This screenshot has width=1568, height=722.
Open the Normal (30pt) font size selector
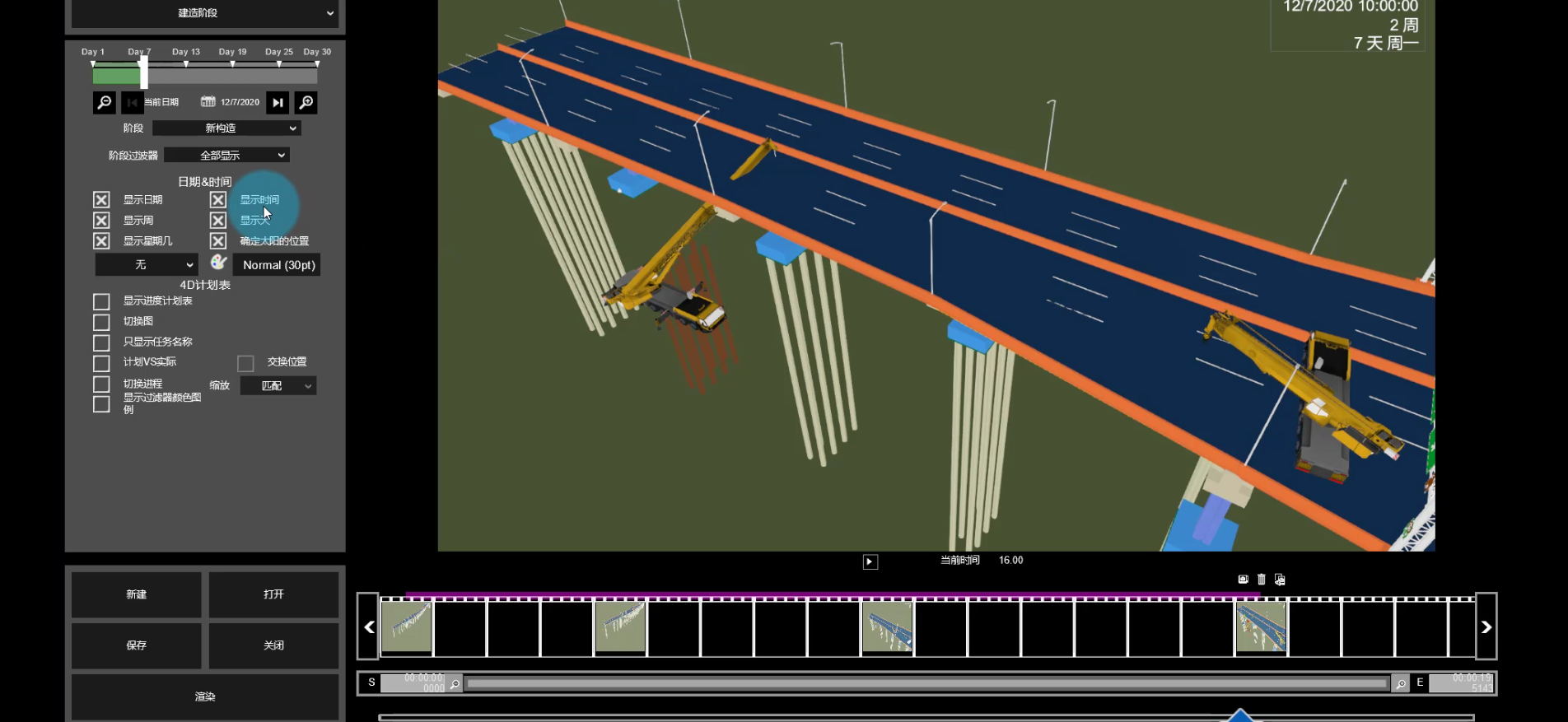pos(278,265)
